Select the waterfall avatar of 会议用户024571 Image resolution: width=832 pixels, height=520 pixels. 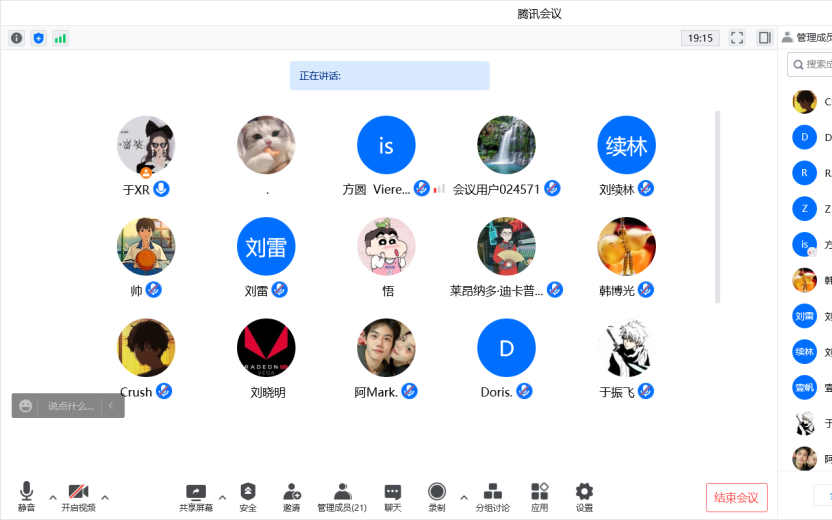click(506, 145)
